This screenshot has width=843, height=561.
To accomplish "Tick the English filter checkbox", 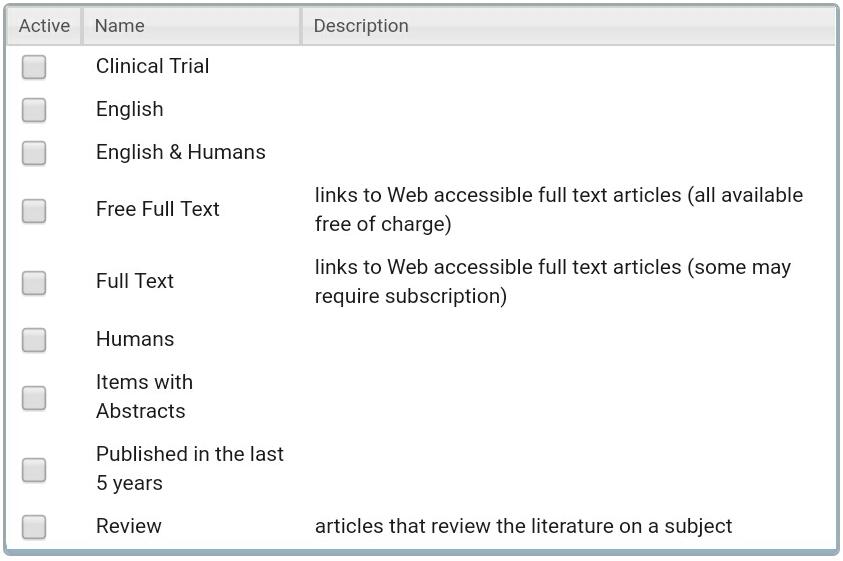I will coord(34,110).
